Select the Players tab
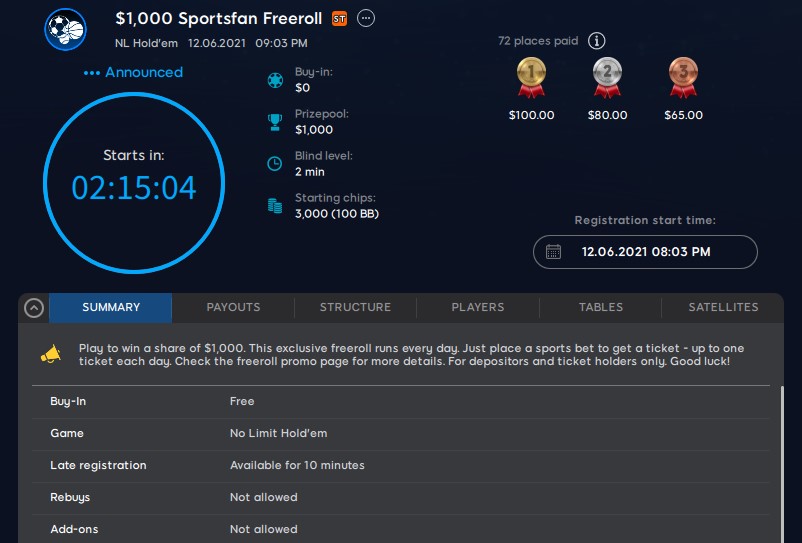Viewport: 802px width, 543px height. (478, 307)
